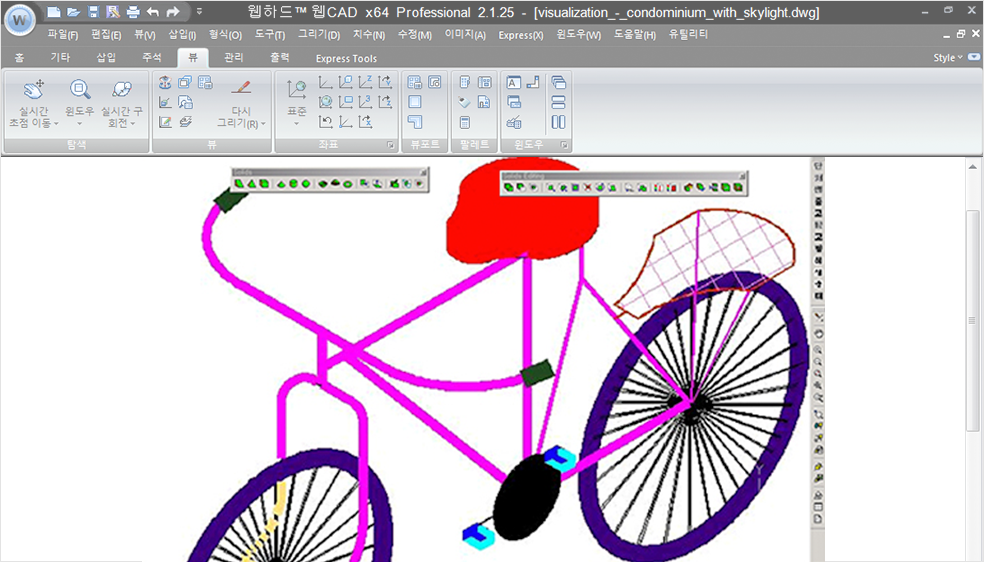
Task: Click the red X icon in Solids Editing toolbar
Action: tap(587, 188)
